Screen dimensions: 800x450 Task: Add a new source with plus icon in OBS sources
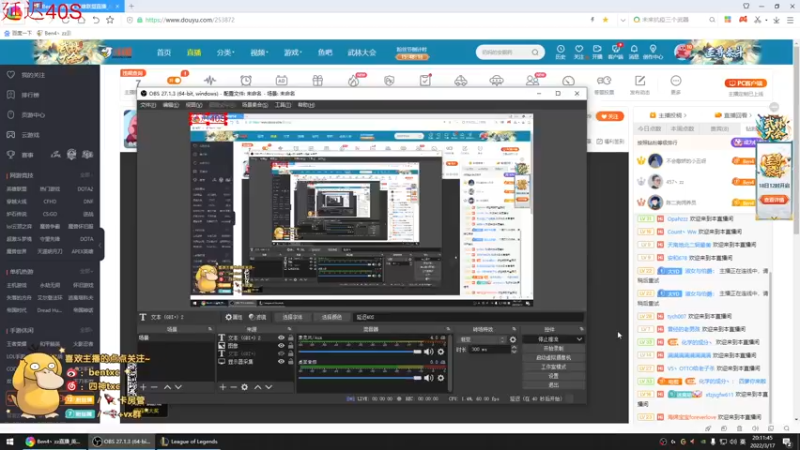pyautogui.click(x=222, y=387)
